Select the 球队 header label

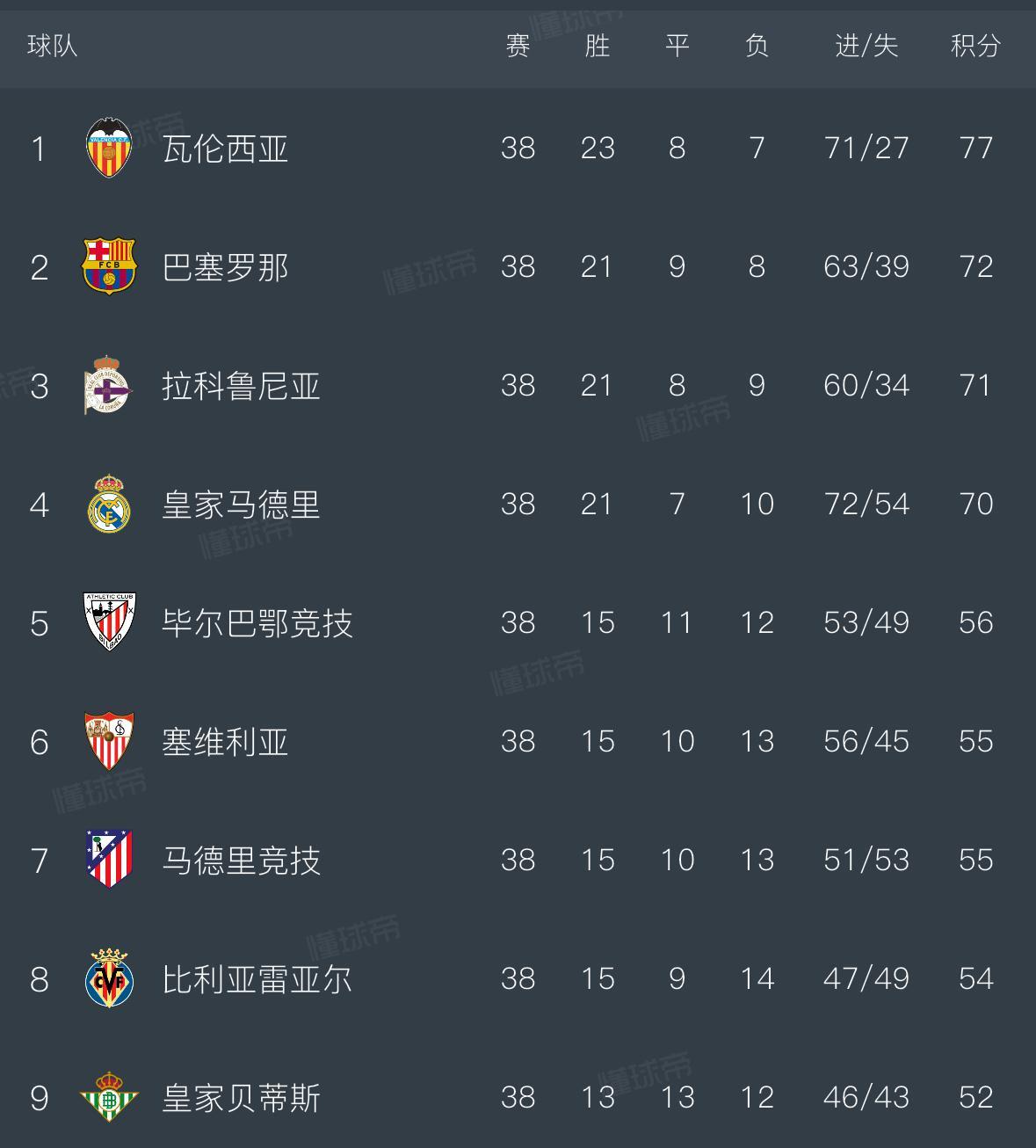click(x=53, y=46)
